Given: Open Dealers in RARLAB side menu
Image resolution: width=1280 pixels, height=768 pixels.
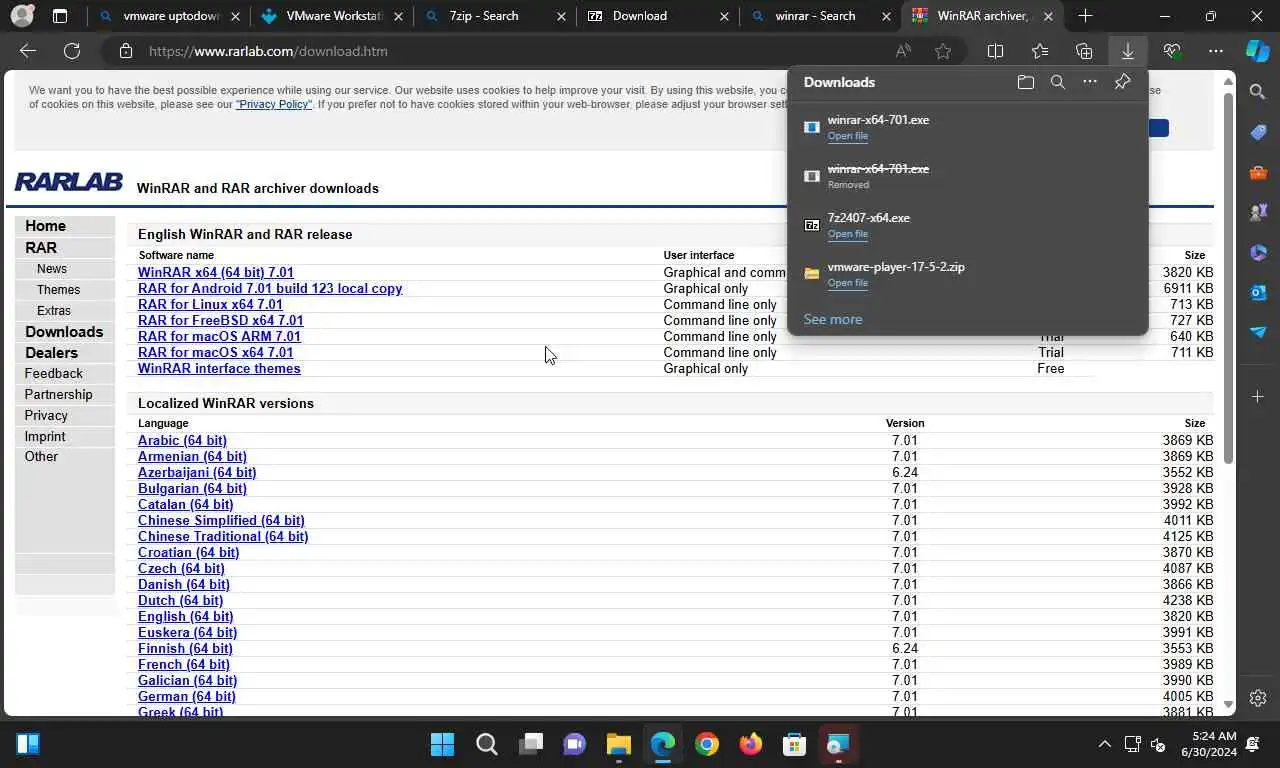Looking at the screenshot, I should [51, 353].
